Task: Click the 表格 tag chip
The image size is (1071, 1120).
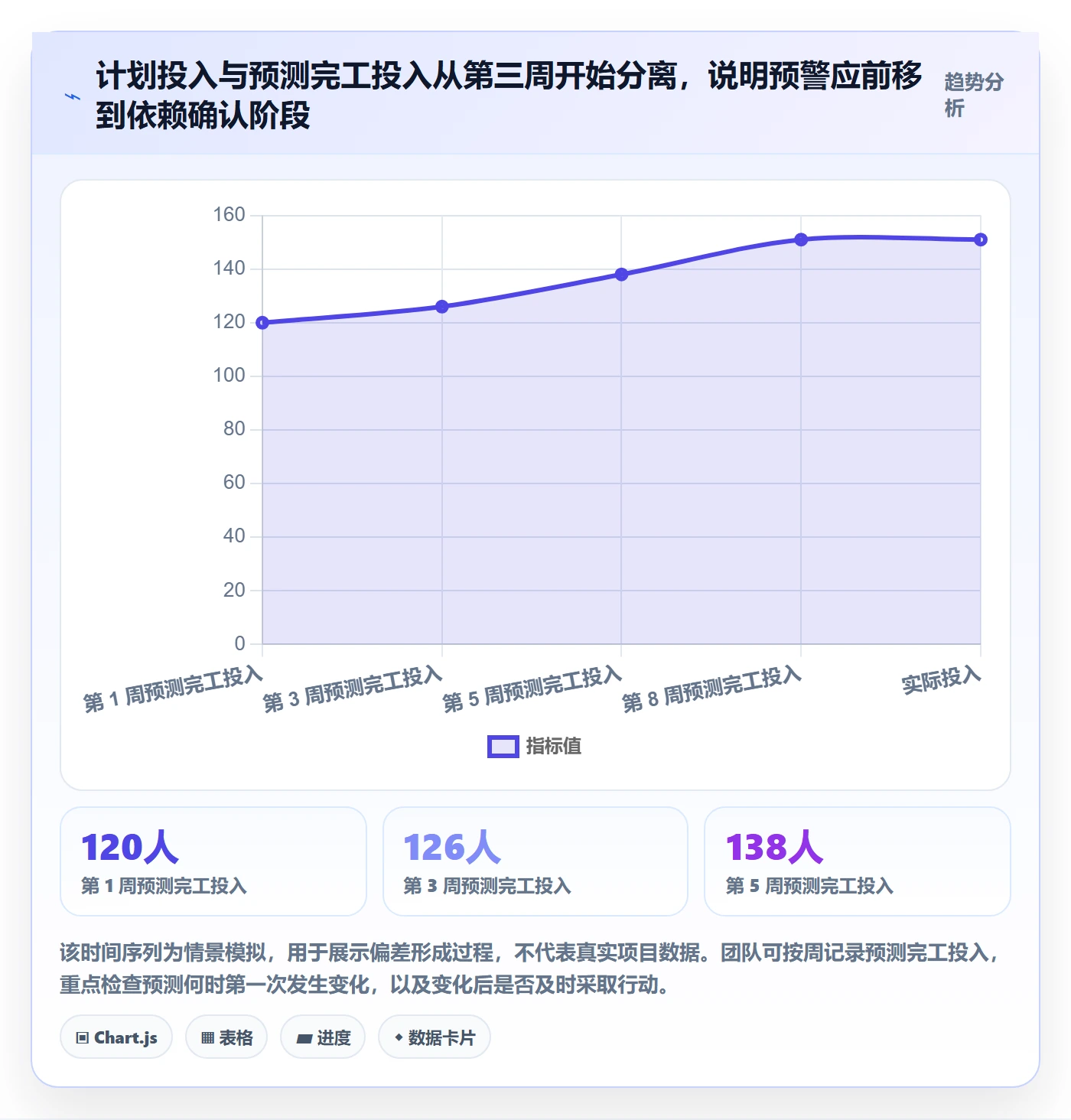Action: point(226,1037)
